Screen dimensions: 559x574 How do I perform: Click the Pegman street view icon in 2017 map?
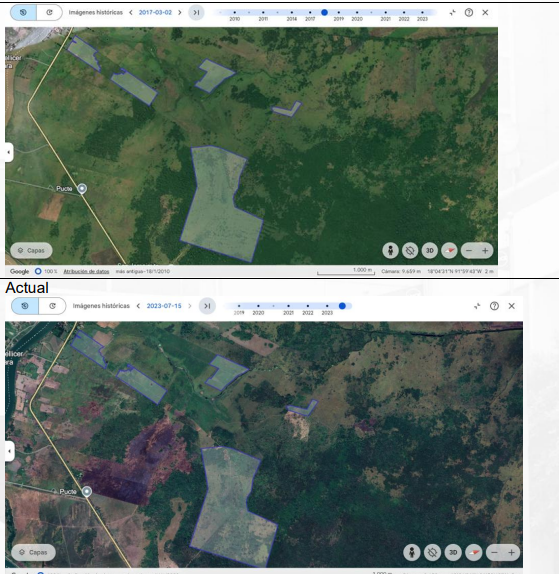[391, 251]
